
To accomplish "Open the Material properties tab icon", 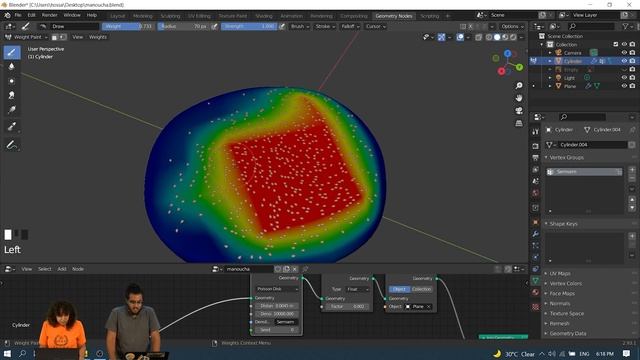I will tap(536, 293).
